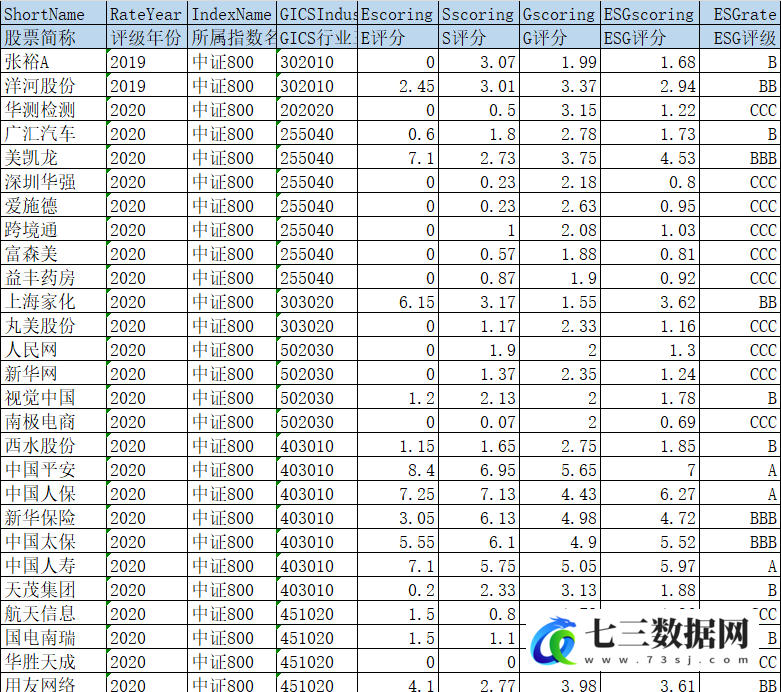
Task: Select the IndexName header cell
Action: point(232,13)
